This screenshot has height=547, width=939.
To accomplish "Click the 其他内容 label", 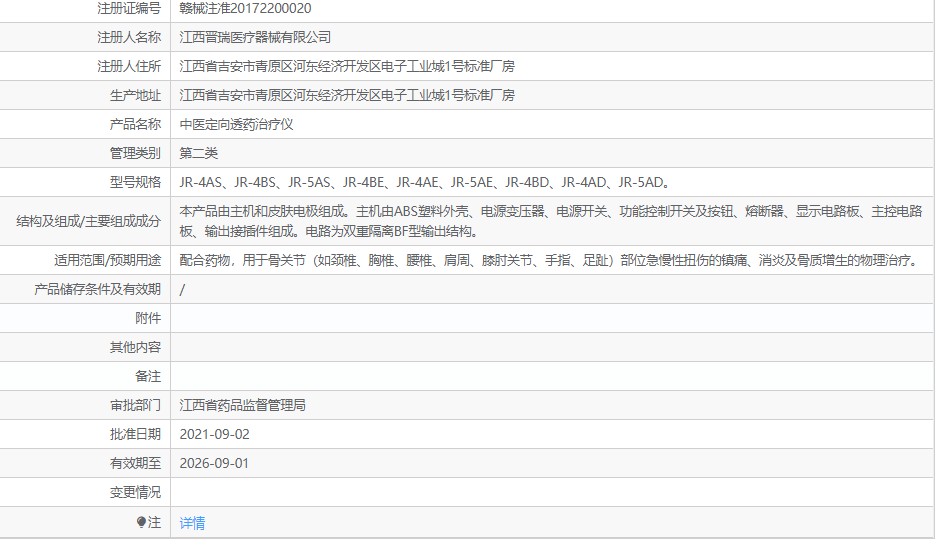I will pos(135,347).
